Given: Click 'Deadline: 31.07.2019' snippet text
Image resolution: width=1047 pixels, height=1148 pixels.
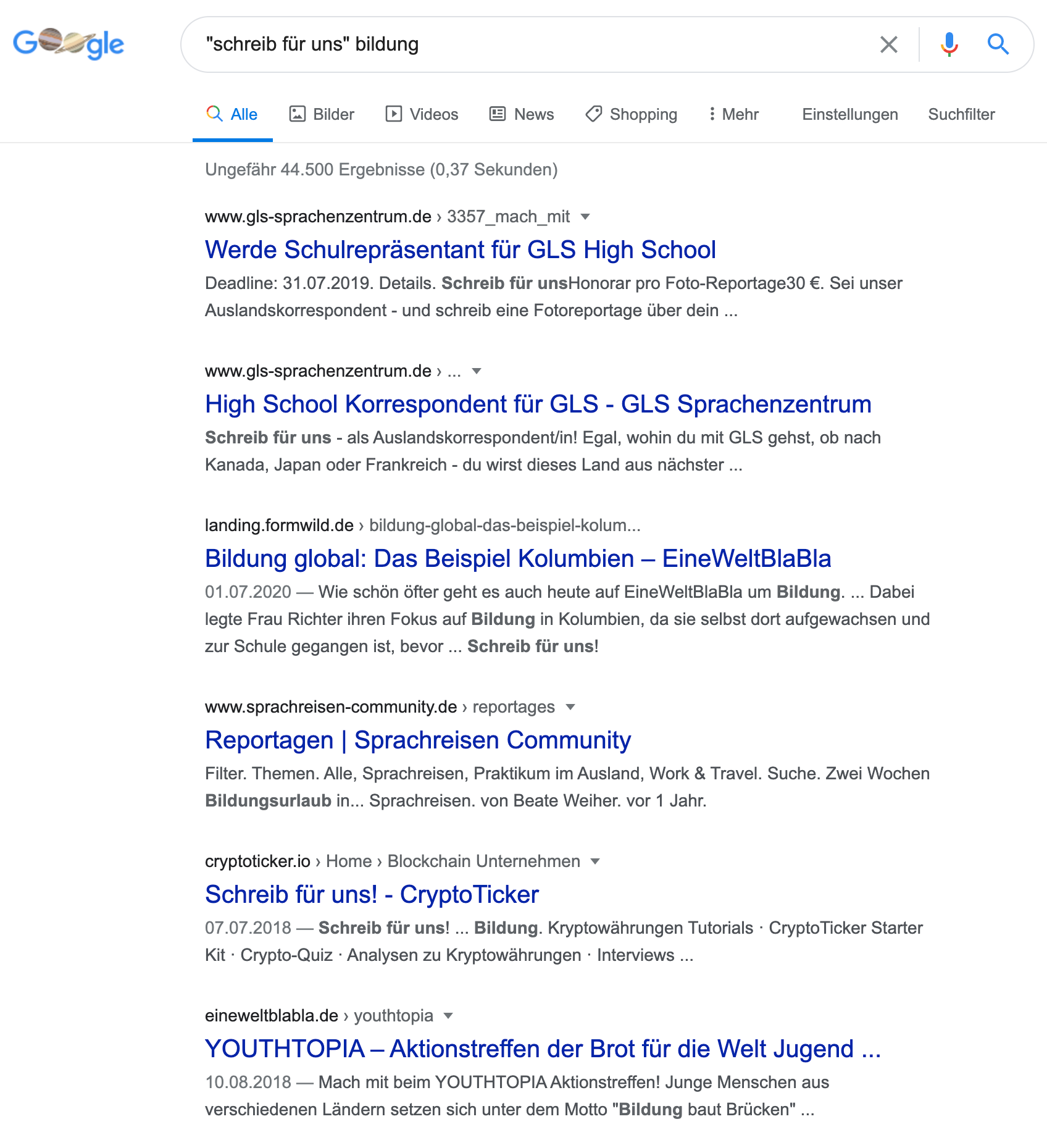Looking at the screenshot, I should point(289,283).
